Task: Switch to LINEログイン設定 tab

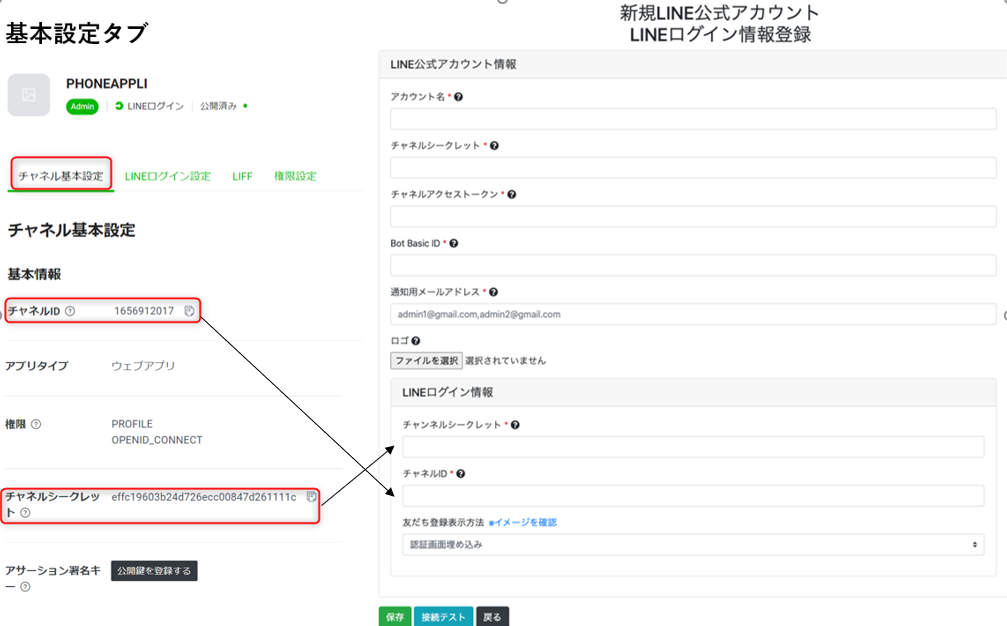Action: click(x=168, y=176)
